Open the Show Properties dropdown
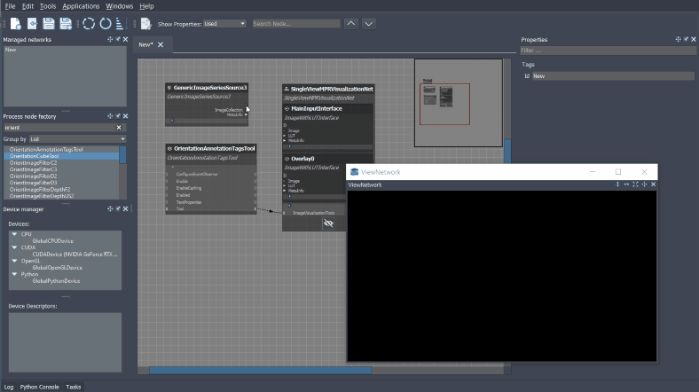The image size is (699, 392). point(225,24)
